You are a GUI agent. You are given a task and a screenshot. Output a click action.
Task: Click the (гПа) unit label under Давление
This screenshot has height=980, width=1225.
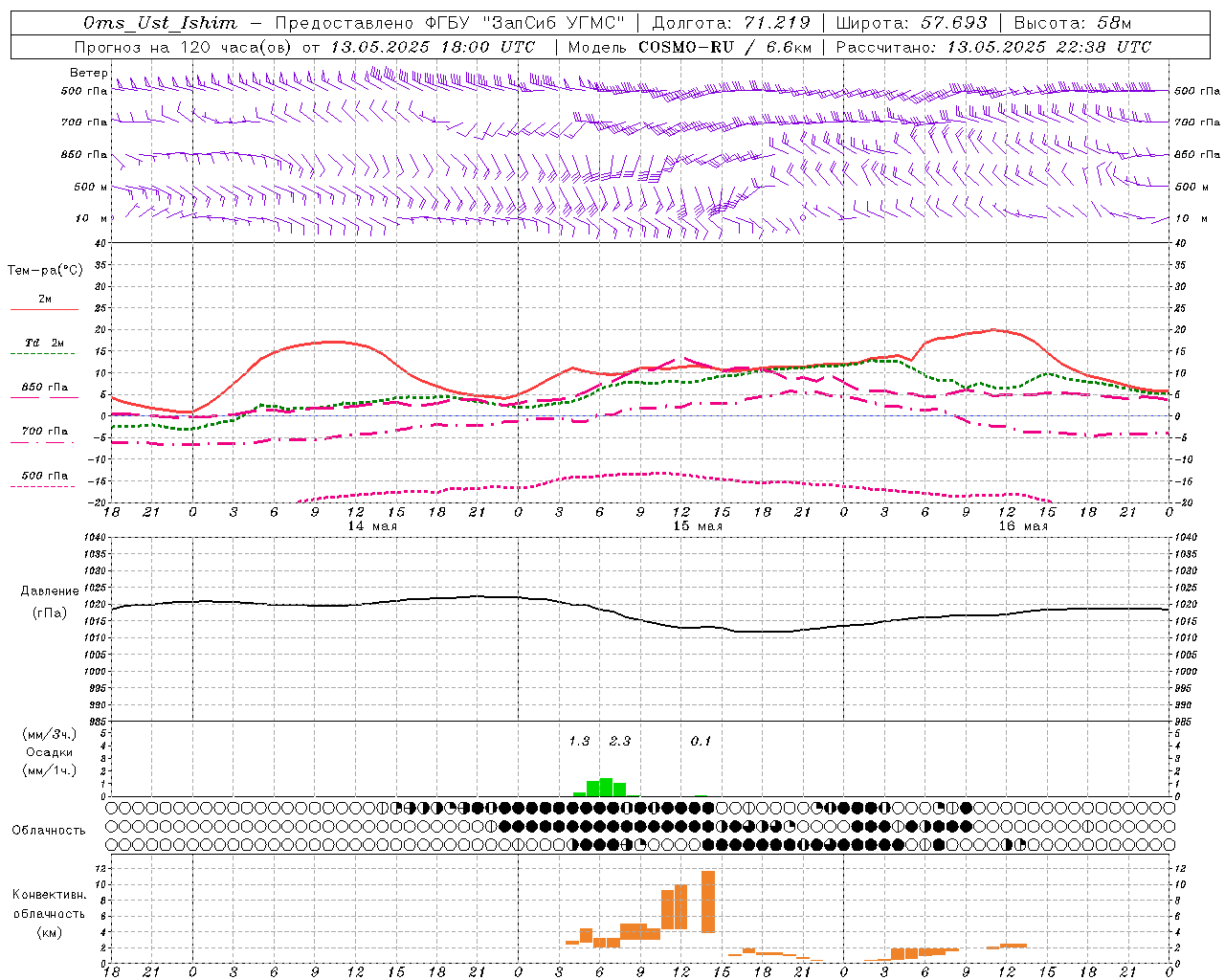point(50,612)
